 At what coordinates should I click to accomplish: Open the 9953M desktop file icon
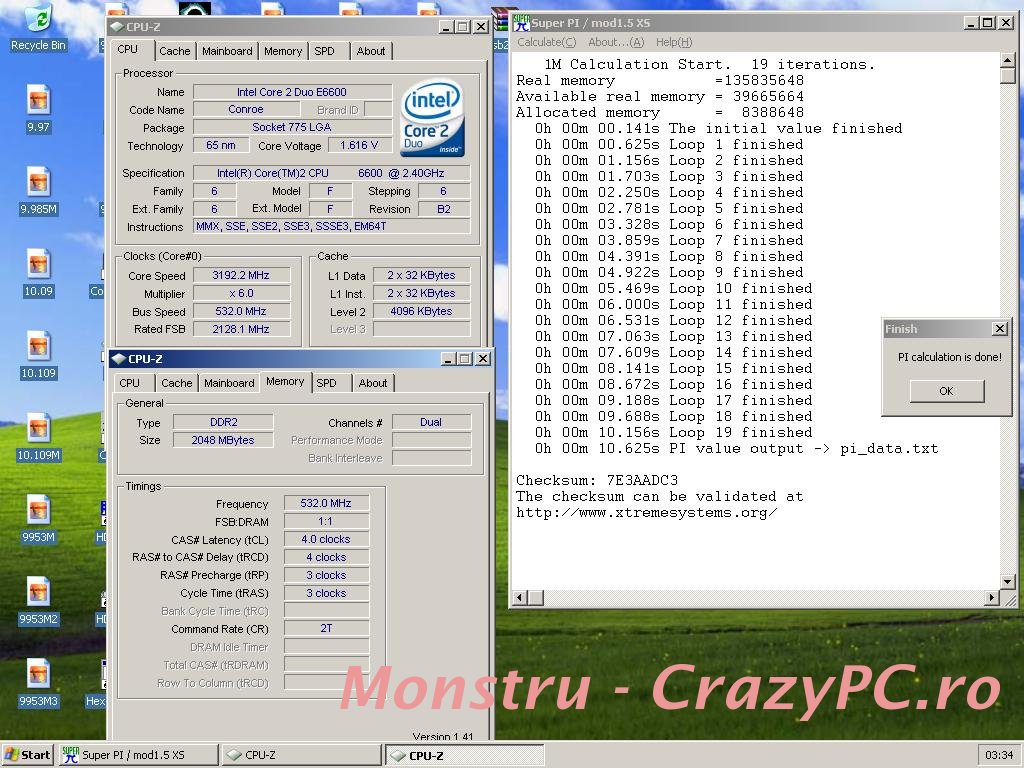click(x=39, y=519)
